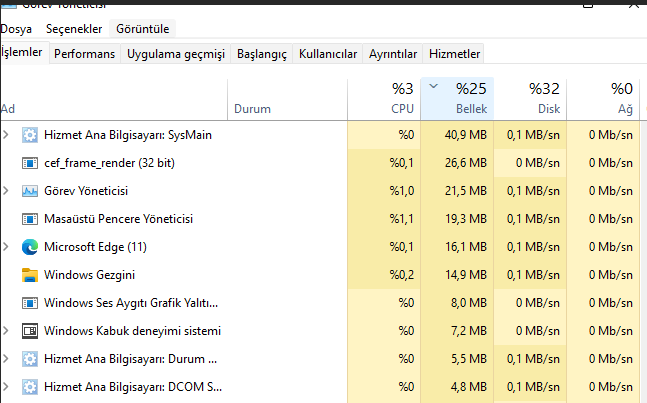The width and height of the screenshot is (647, 403).
Task: Click Hizmet Ana Bilgisayarı: SysMain name text
Action: [128, 135]
